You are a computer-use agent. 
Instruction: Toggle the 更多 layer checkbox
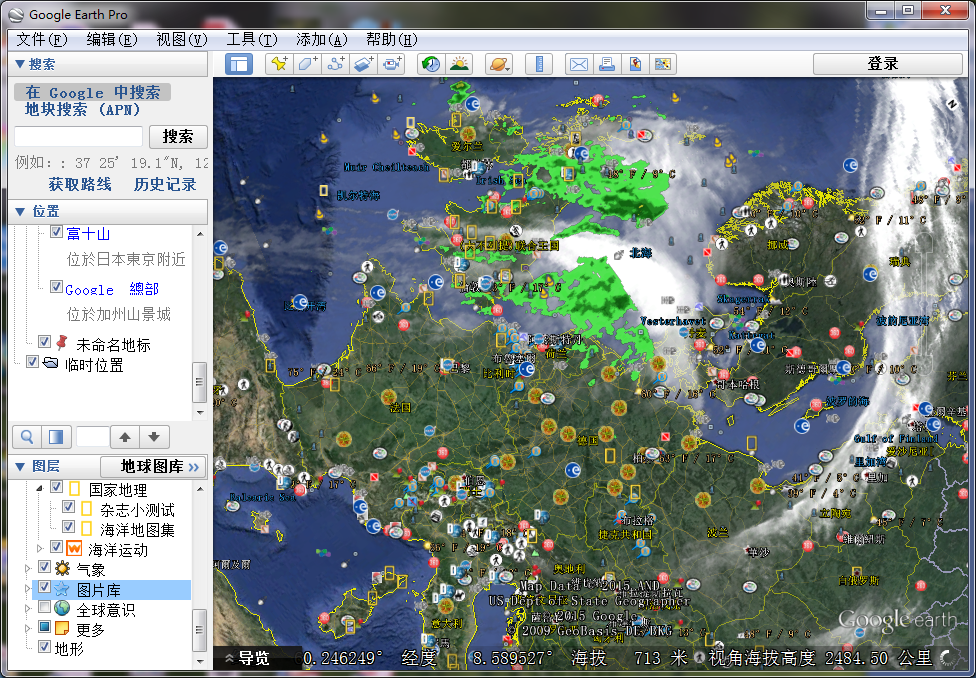tap(44, 627)
